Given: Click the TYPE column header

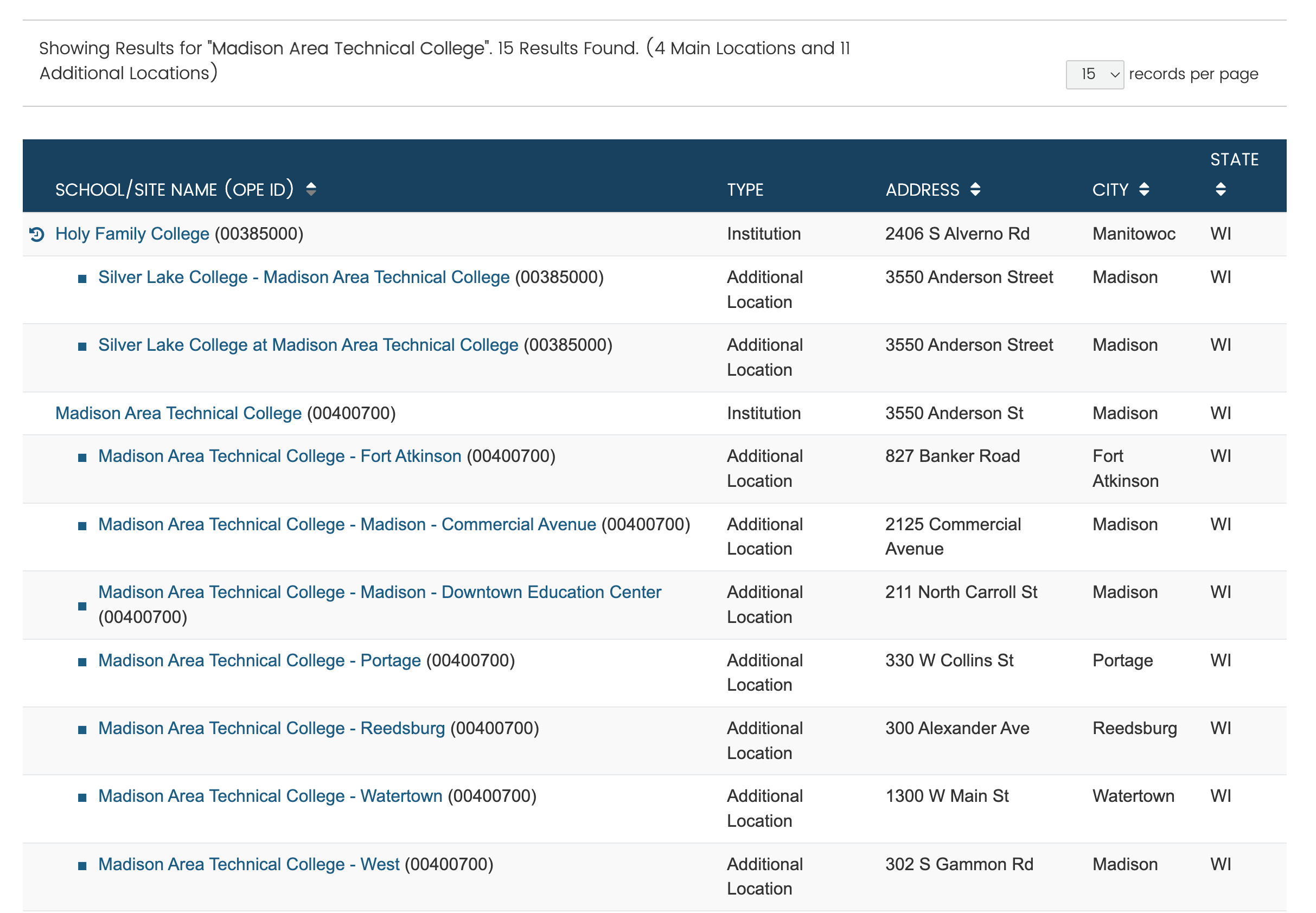Looking at the screenshot, I should click(x=745, y=189).
